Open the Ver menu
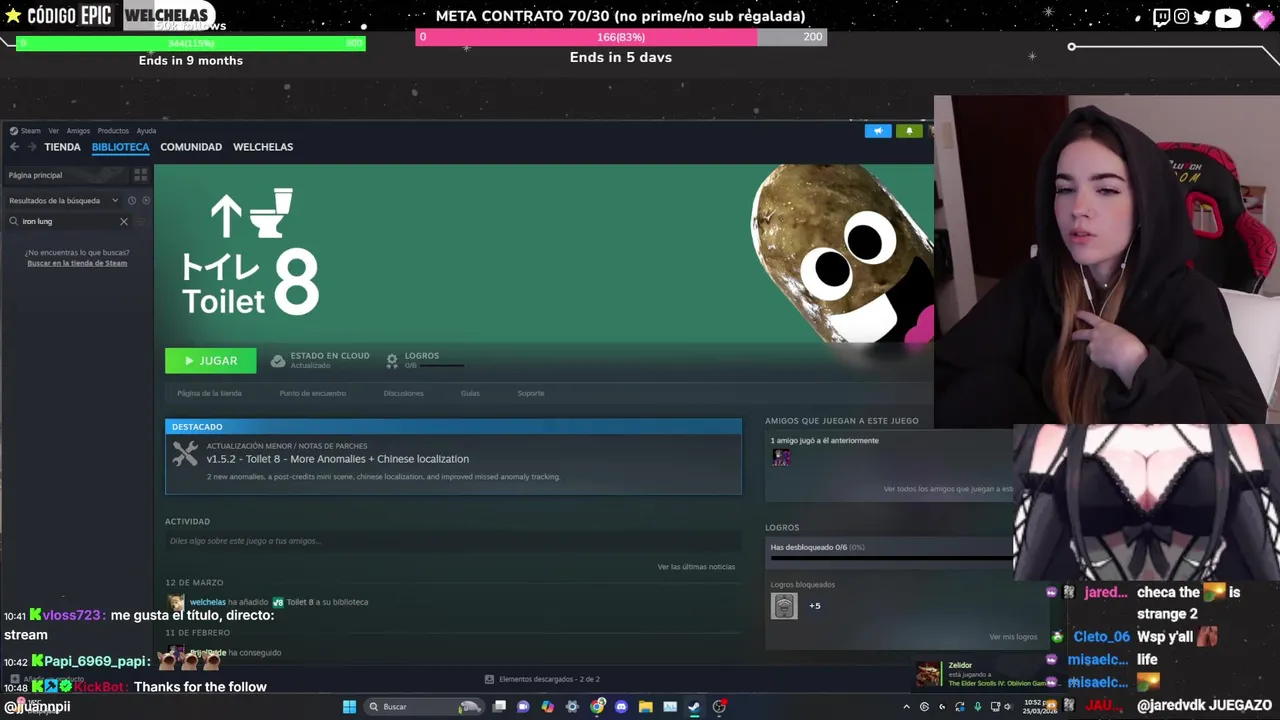Viewport: 1280px width, 720px height. [x=53, y=131]
